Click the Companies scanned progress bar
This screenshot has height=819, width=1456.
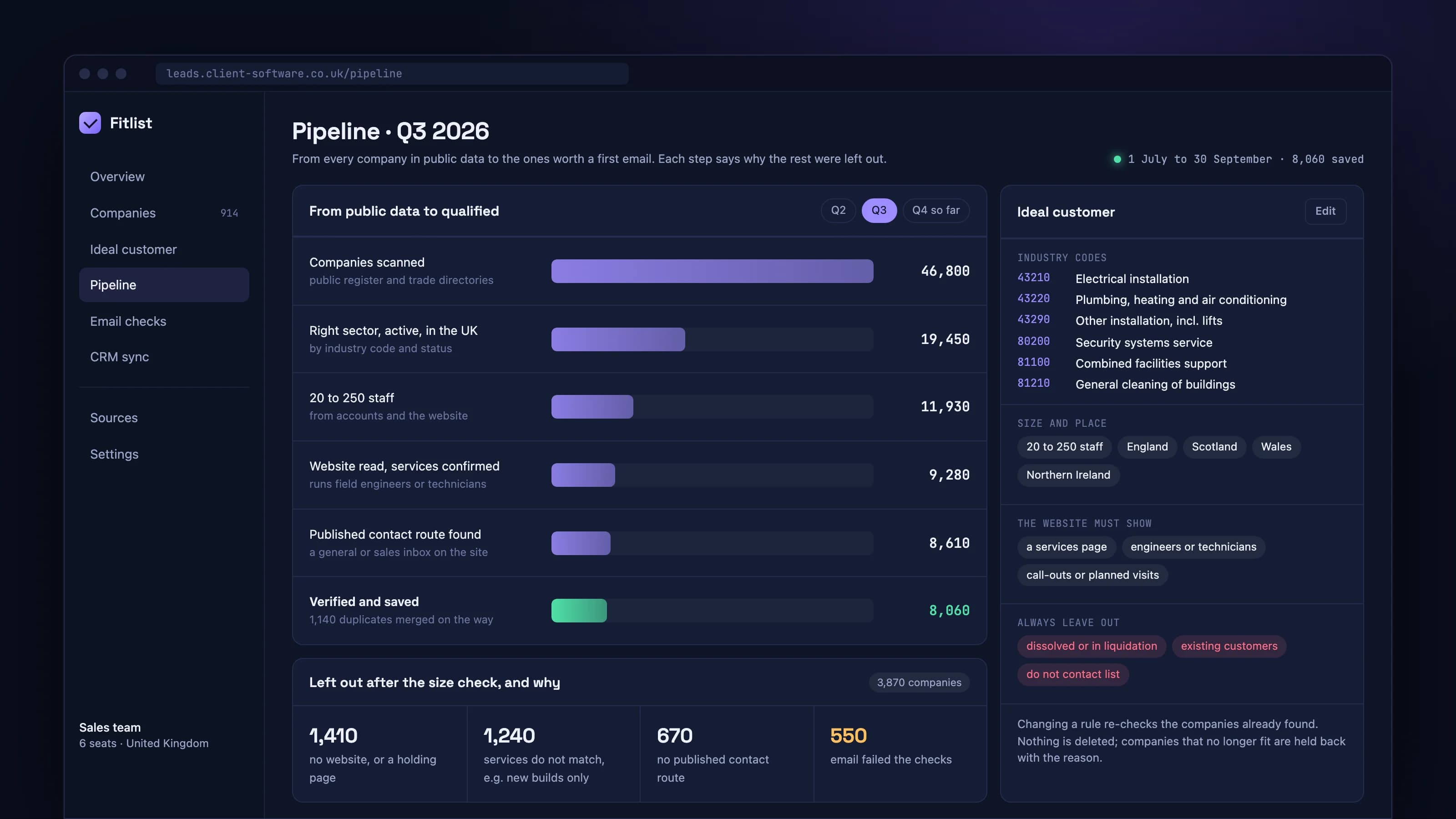(712, 271)
